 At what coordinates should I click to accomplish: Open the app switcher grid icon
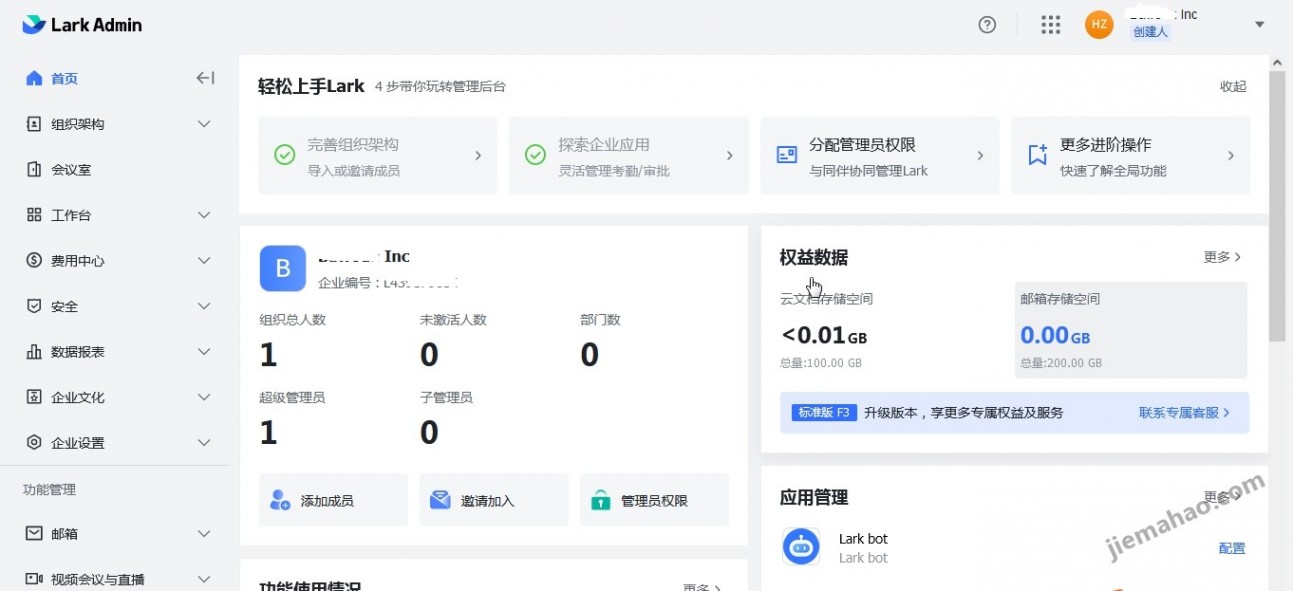(1050, 25)
